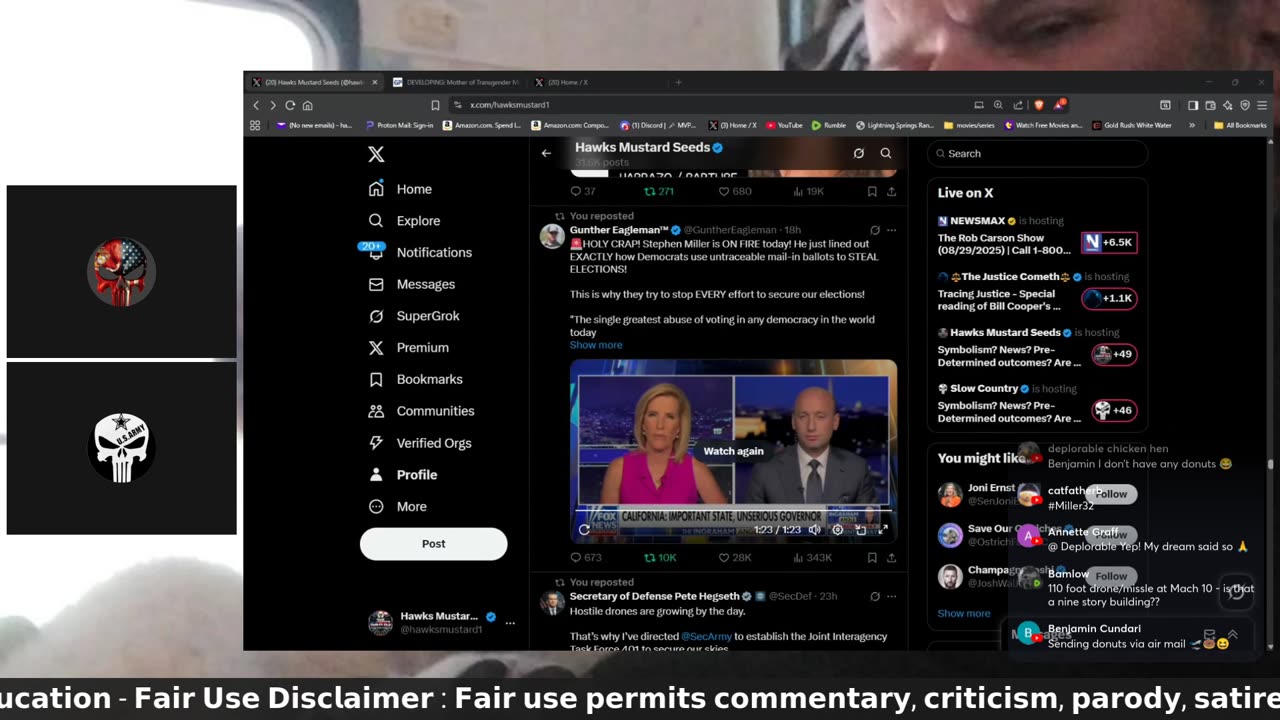Open a new browser tab

678,82
